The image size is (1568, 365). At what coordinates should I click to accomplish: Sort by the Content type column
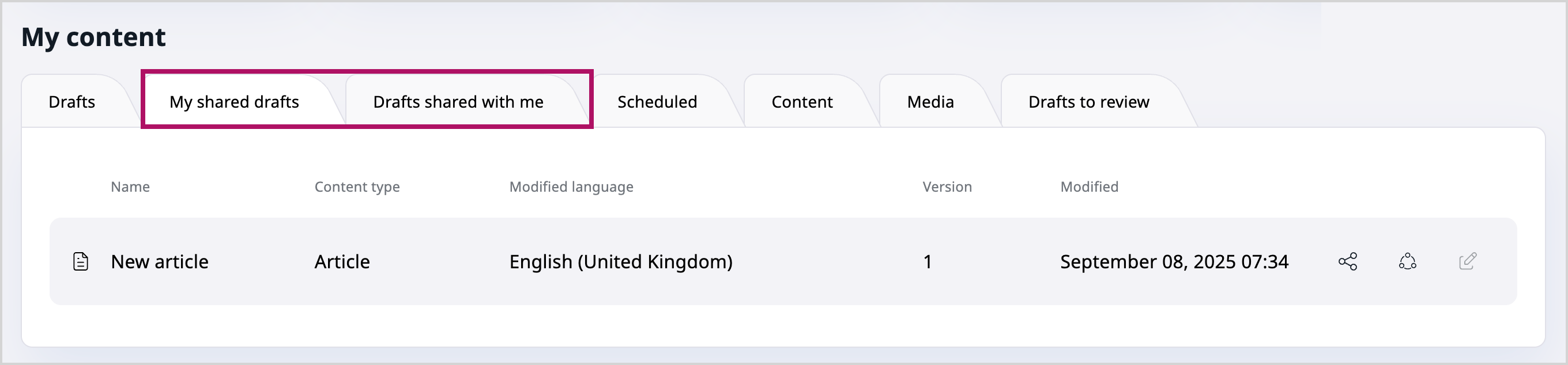point(357,187)
